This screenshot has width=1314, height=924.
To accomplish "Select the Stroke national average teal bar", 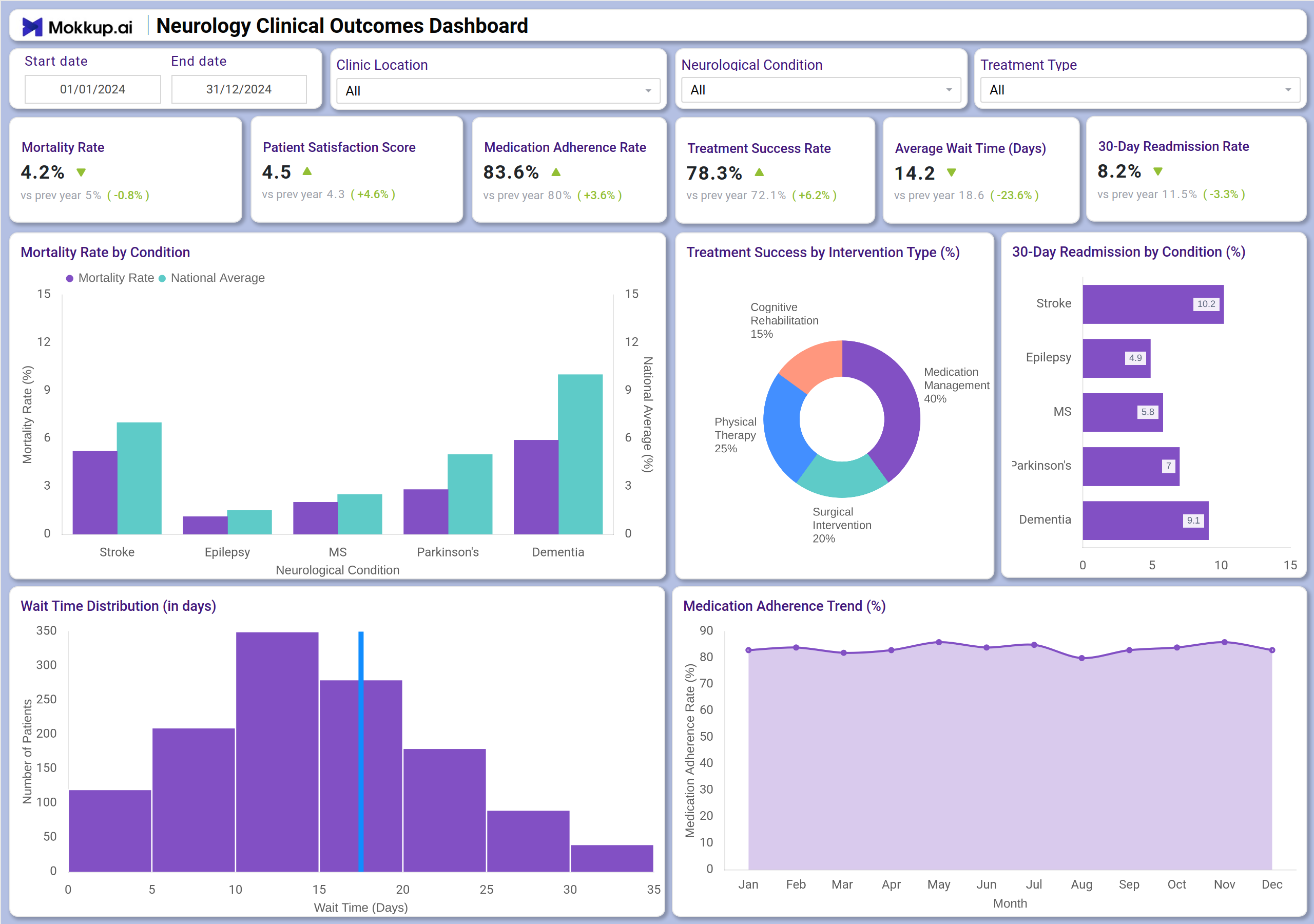I will [139, 478].
